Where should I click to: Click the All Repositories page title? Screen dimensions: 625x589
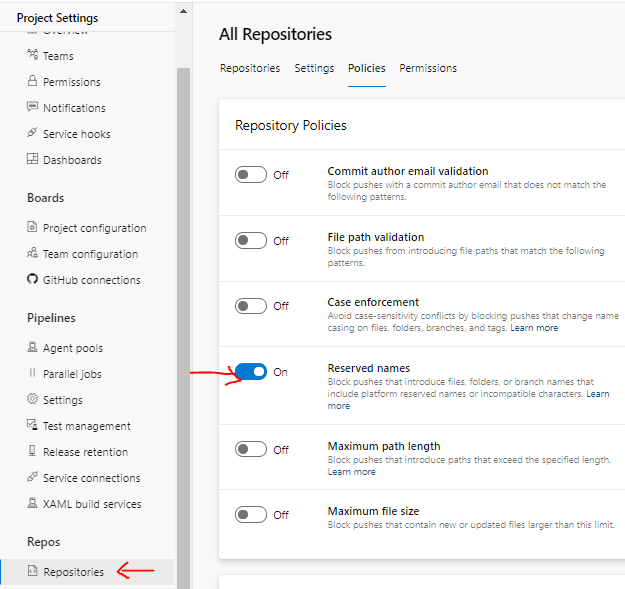275,34
